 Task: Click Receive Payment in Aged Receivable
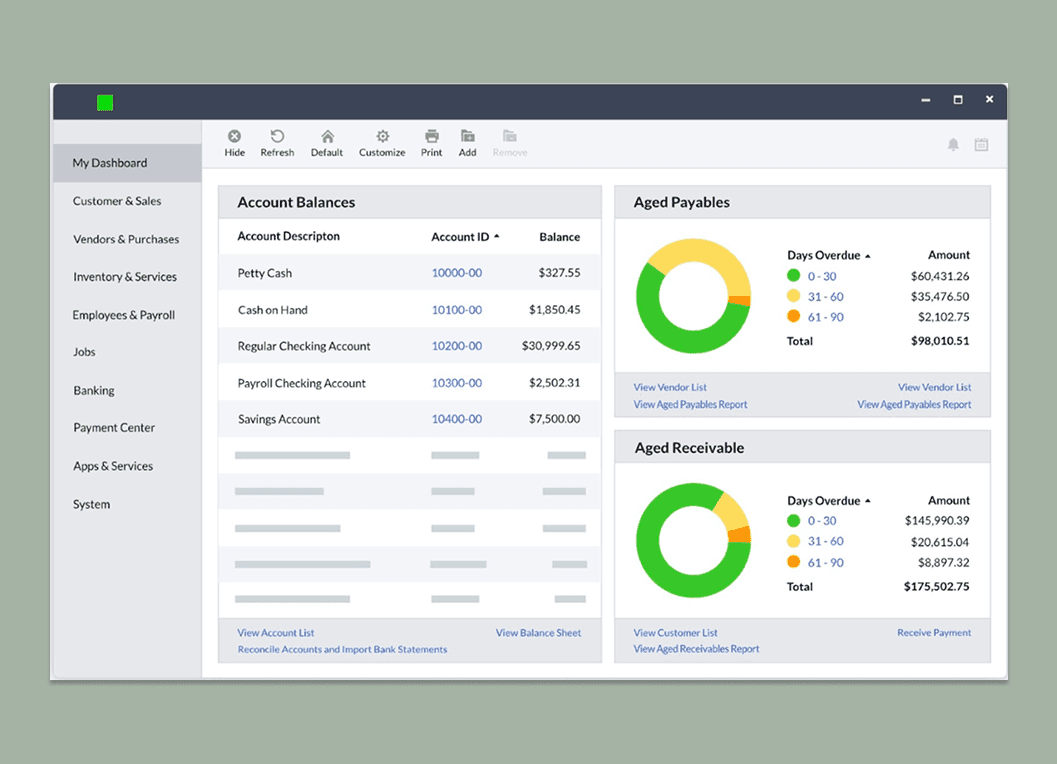point(934,632)
